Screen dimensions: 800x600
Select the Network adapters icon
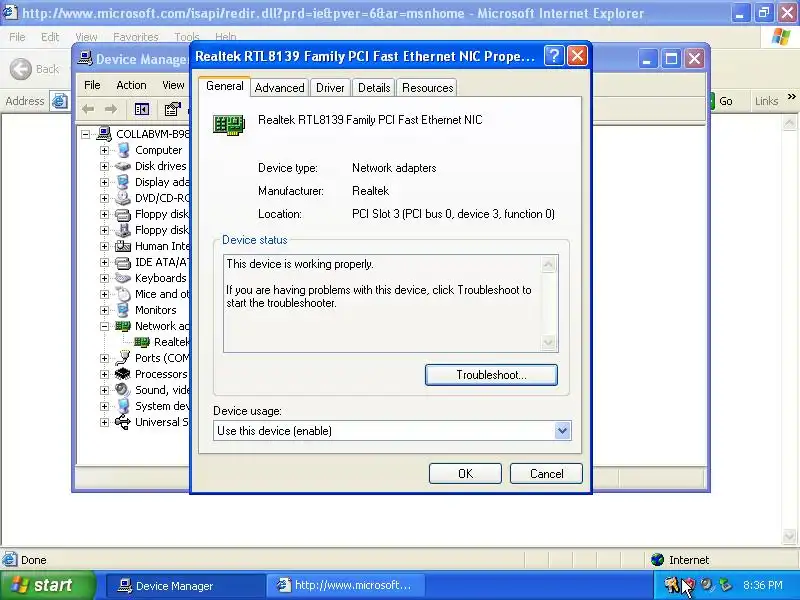(x=123, y=326)
